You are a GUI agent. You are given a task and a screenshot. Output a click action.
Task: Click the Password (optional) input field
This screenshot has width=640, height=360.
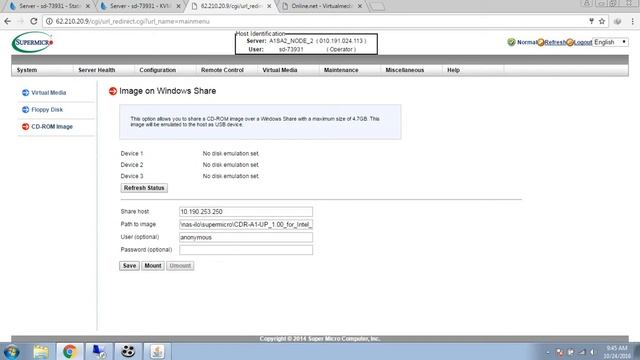click(x=246, y=250)
